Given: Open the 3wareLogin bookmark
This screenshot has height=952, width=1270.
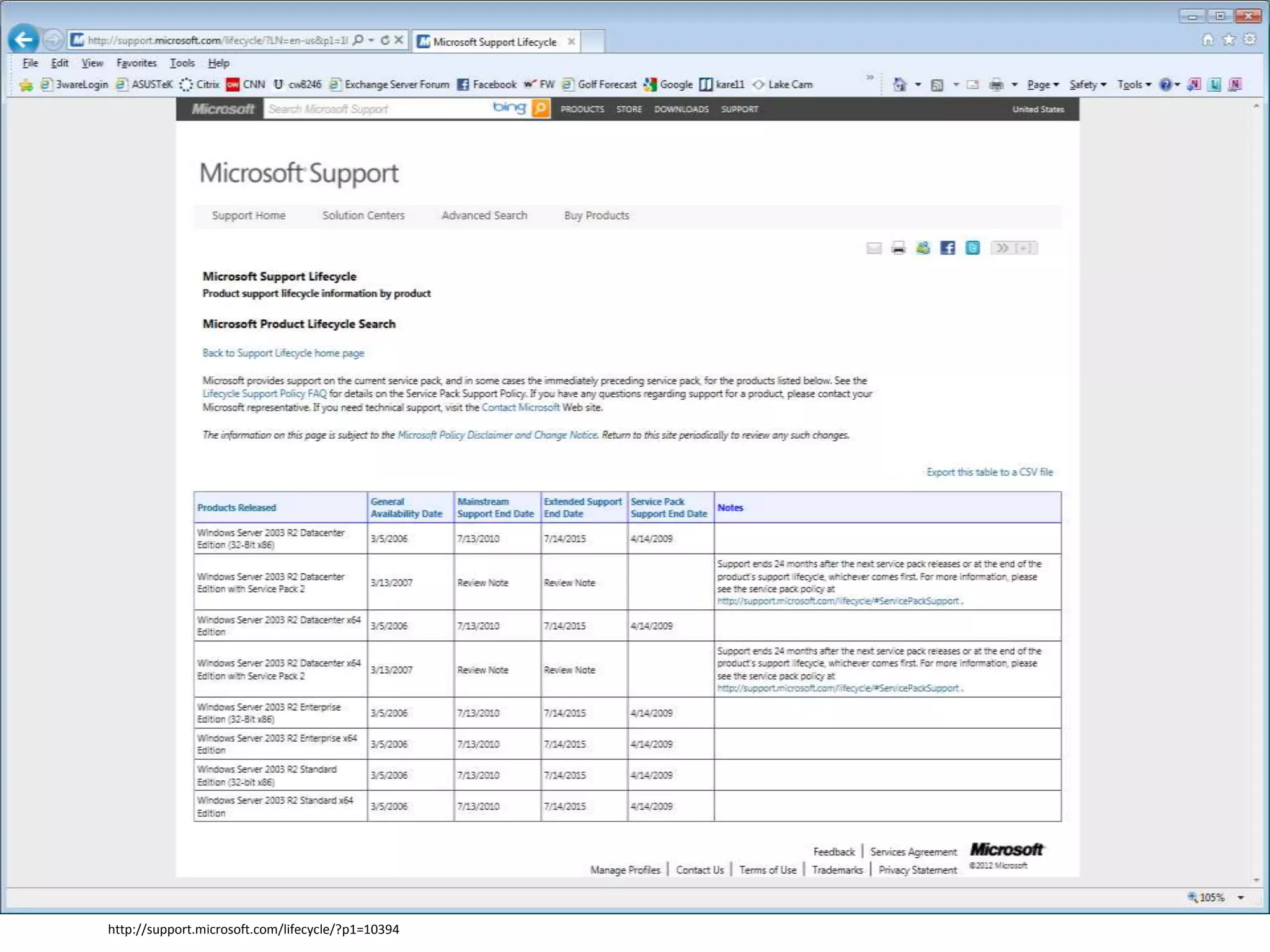Looking at the screenshot, I should [74, 84].
